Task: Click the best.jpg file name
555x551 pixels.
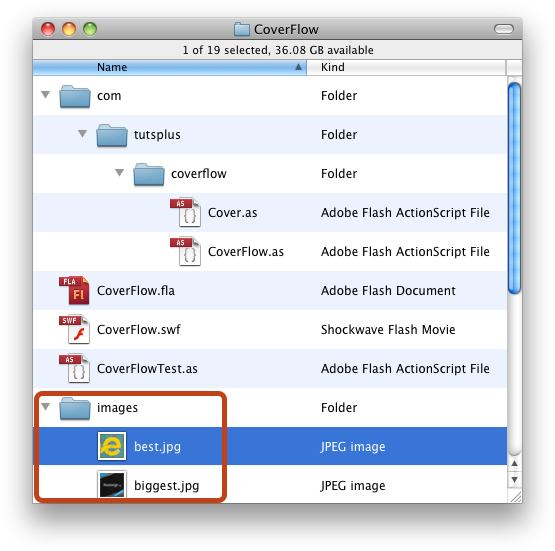Action: 157,447
